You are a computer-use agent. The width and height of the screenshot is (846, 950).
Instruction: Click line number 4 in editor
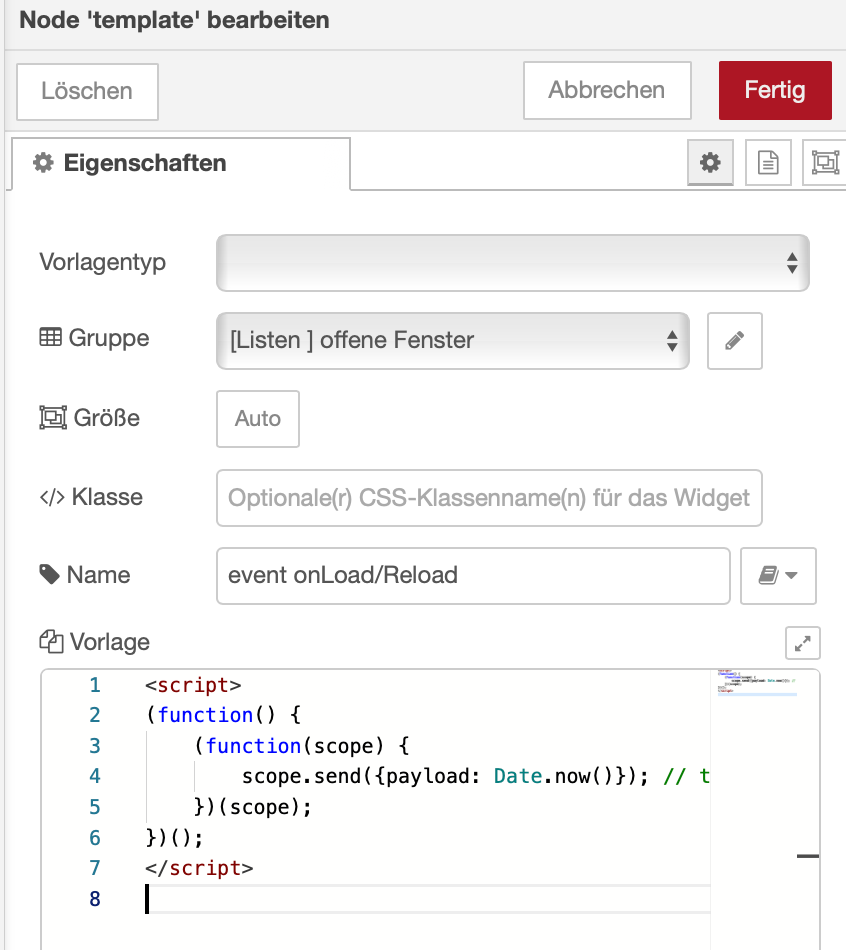[95, 776]
